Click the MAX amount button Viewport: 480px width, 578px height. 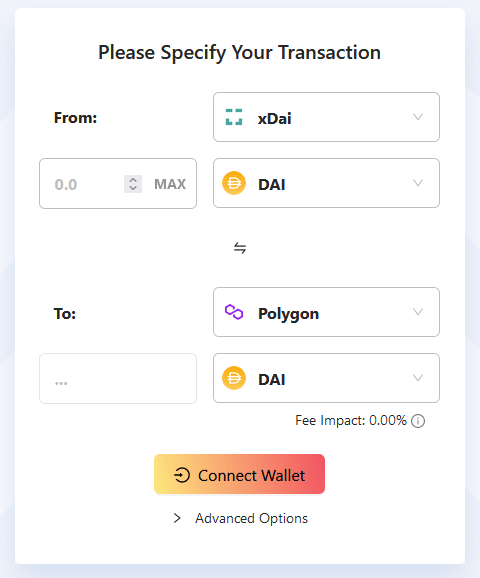pyautogui.click(x=170, y=184)
